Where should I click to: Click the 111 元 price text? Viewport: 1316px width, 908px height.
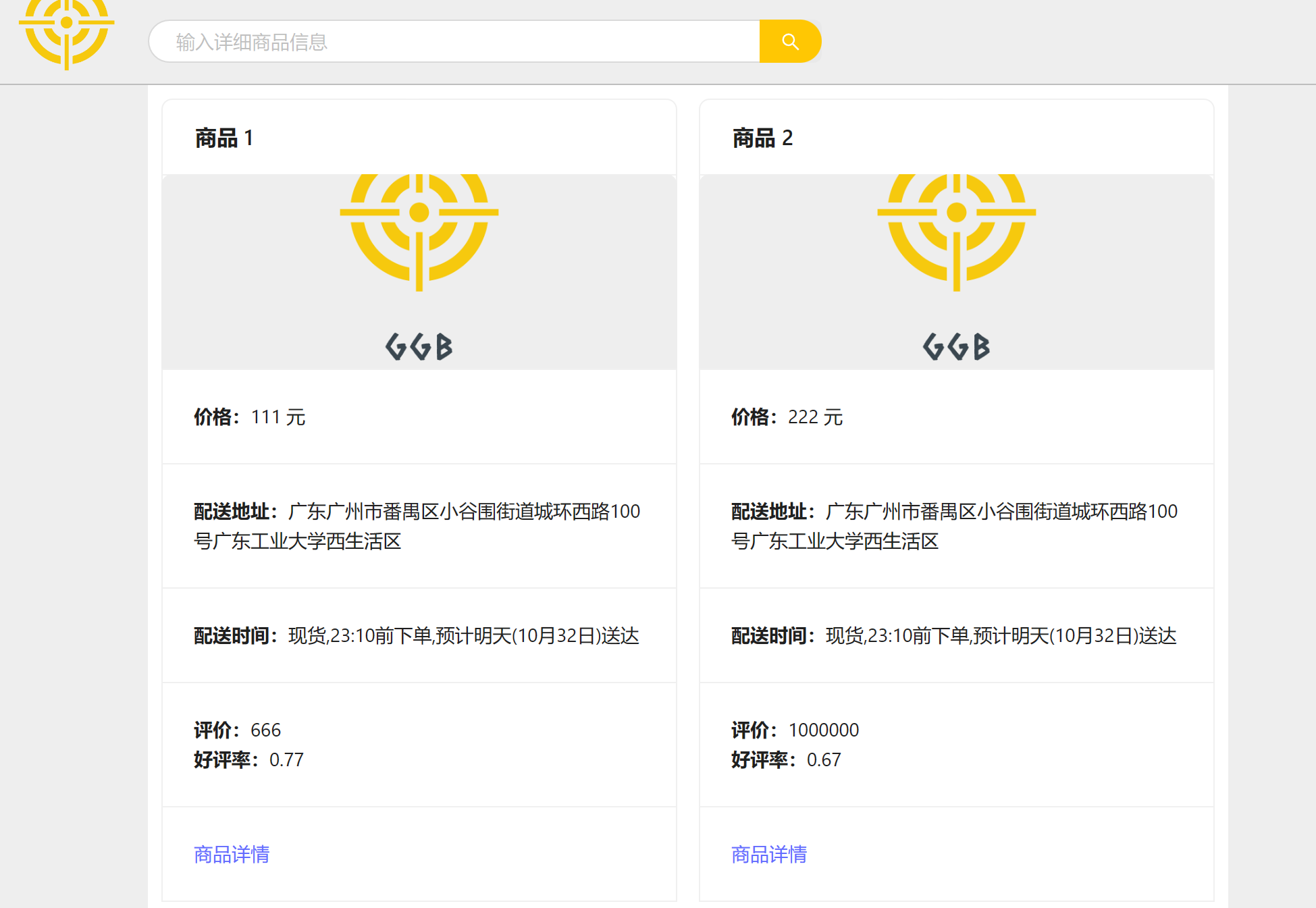278,417
